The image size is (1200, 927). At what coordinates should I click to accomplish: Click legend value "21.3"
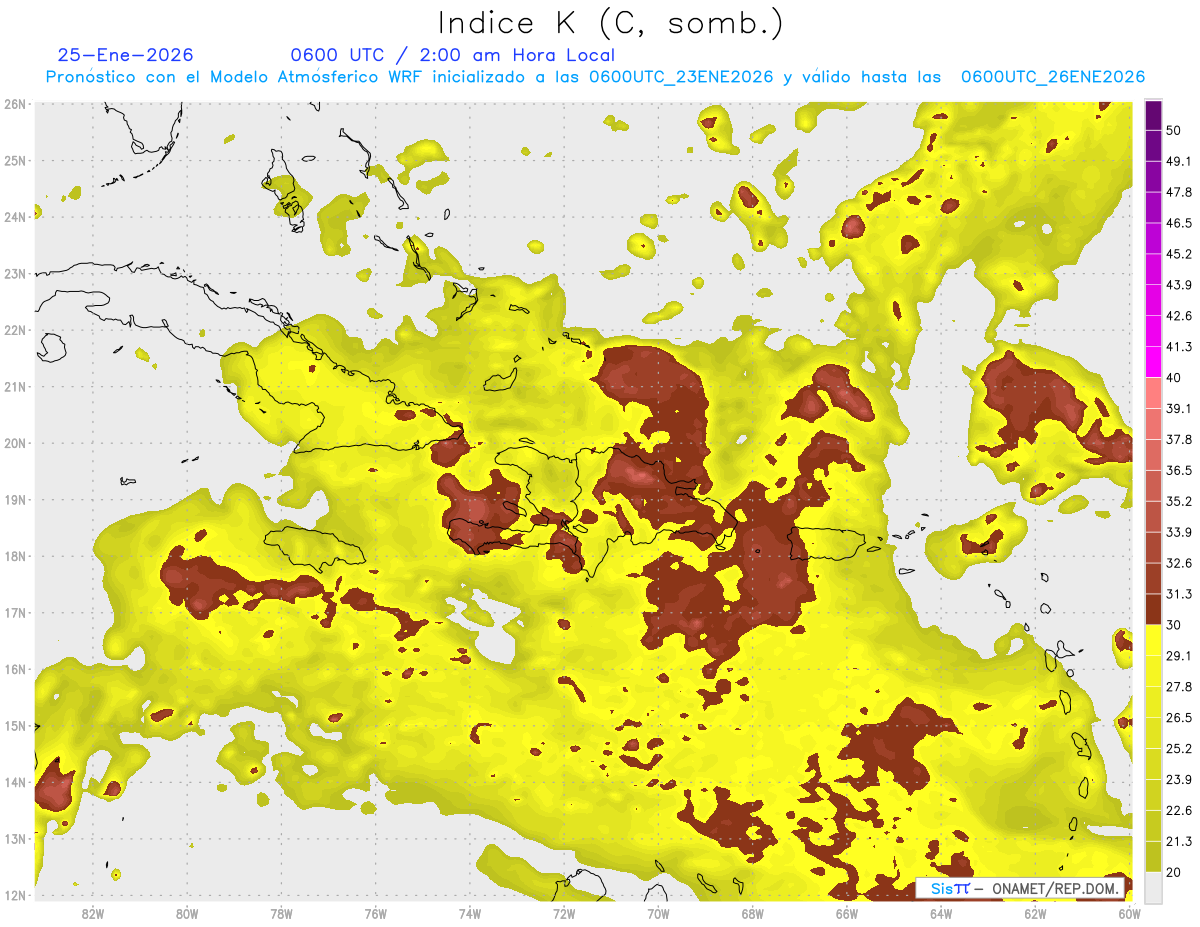(x=1179, y=841)
